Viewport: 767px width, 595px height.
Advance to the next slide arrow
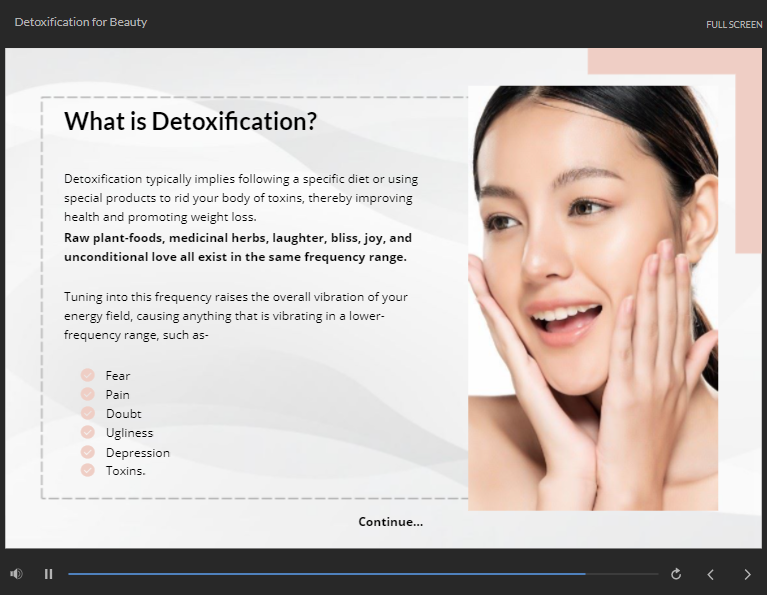click(x=747, y=574)
